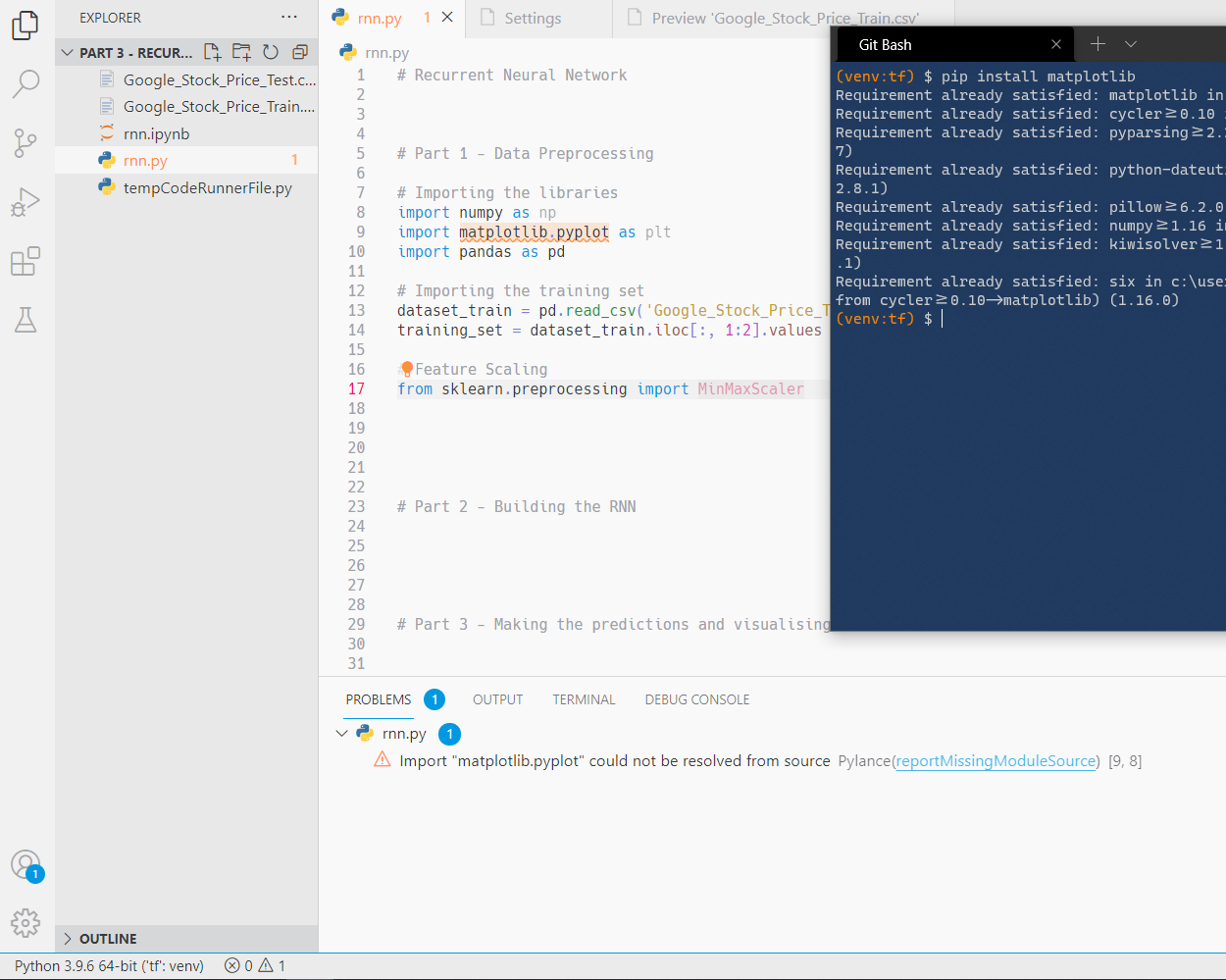Screen dimensions: 1226x980
Task: Click the New File icon in explorer header
Action: coord(212,52)
